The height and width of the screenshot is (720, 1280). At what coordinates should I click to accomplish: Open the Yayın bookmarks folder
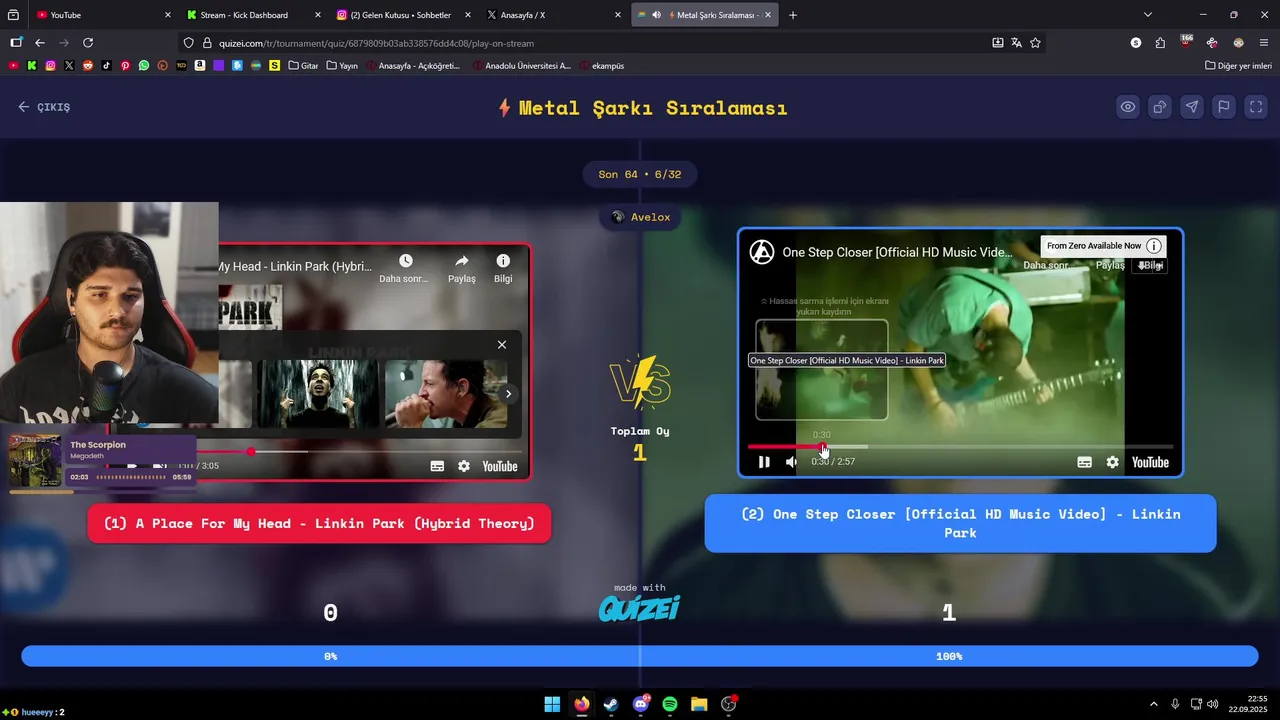pyautogui.click(x=342, y=66)
